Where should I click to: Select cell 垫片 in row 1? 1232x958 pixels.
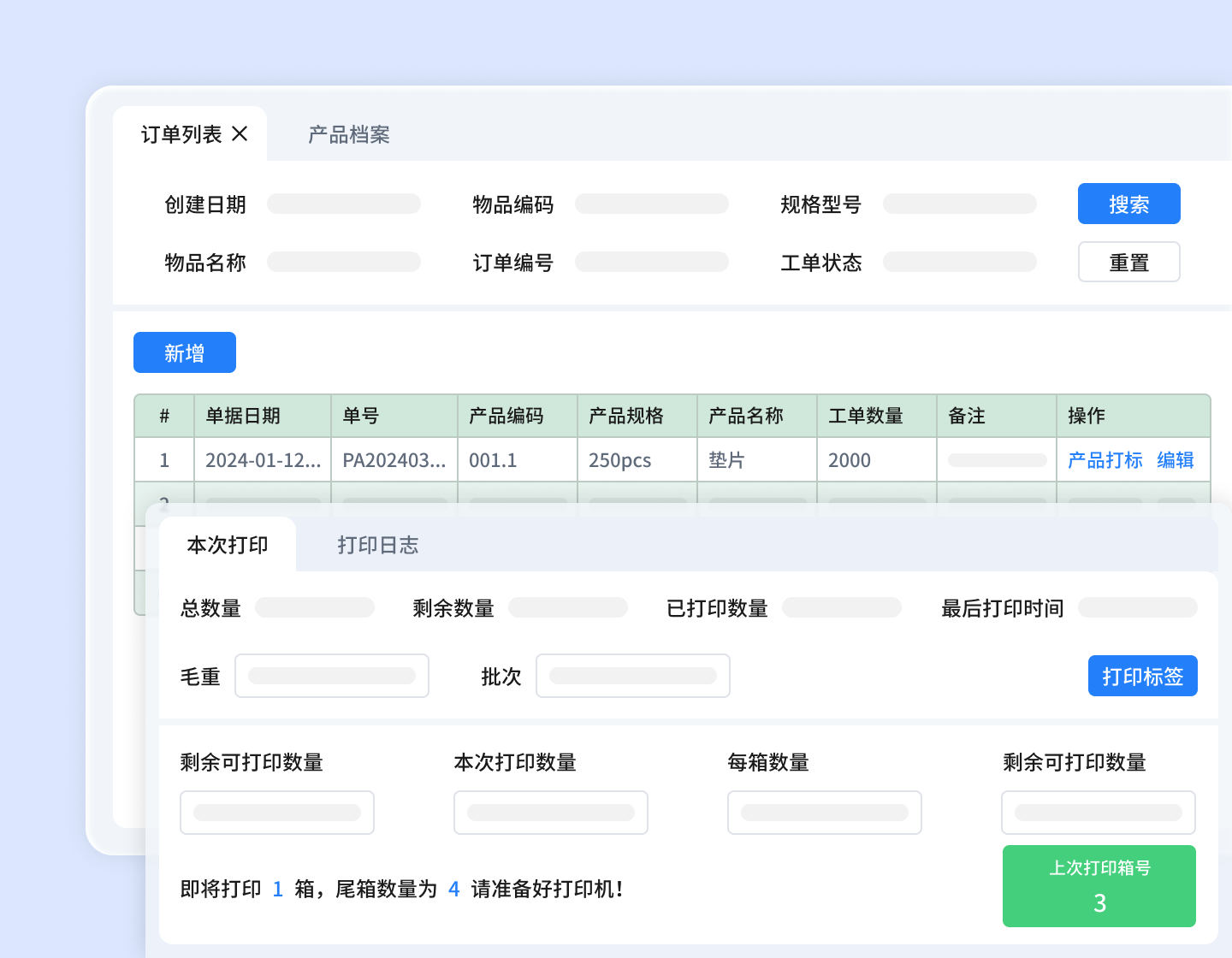pos(757,460)
